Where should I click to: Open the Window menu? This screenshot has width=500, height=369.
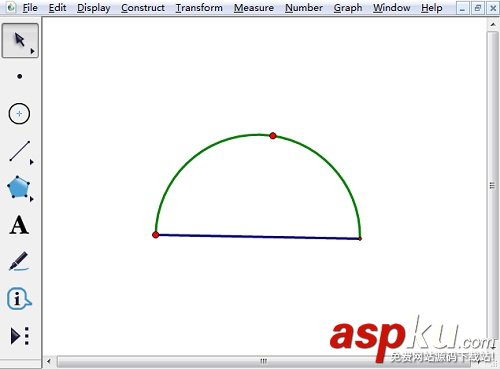click(392, 8)
